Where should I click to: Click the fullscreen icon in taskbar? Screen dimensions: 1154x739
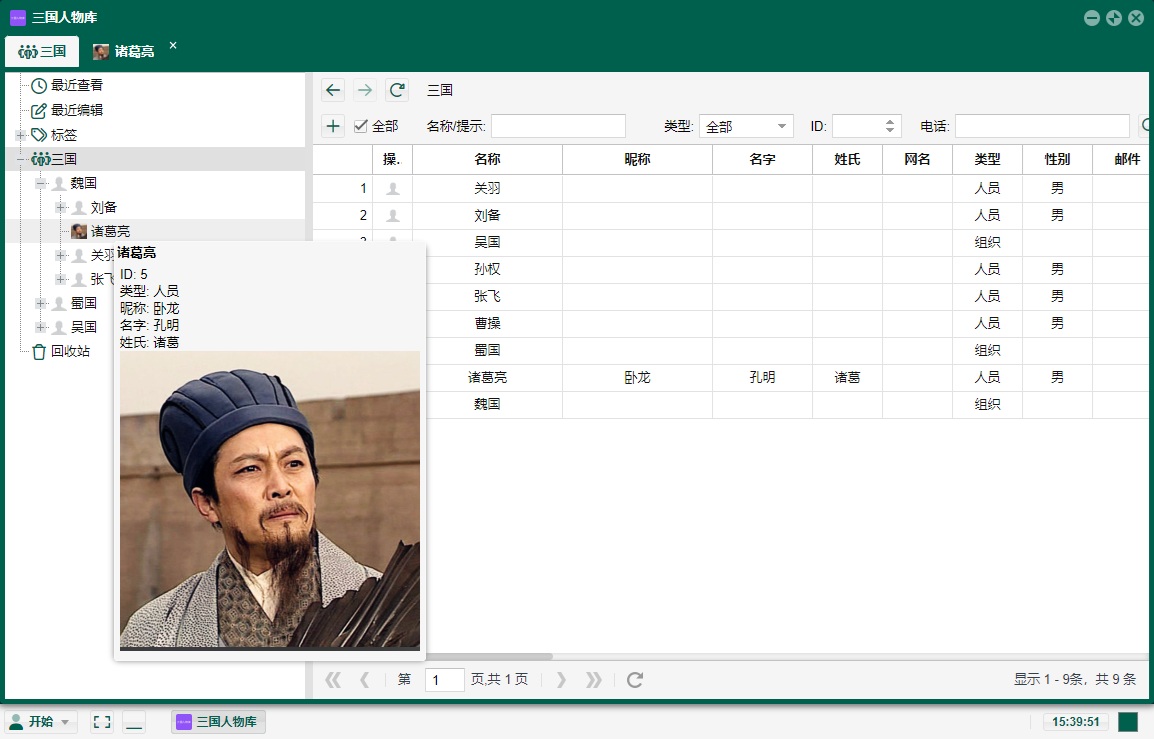[x=101, y=722]
